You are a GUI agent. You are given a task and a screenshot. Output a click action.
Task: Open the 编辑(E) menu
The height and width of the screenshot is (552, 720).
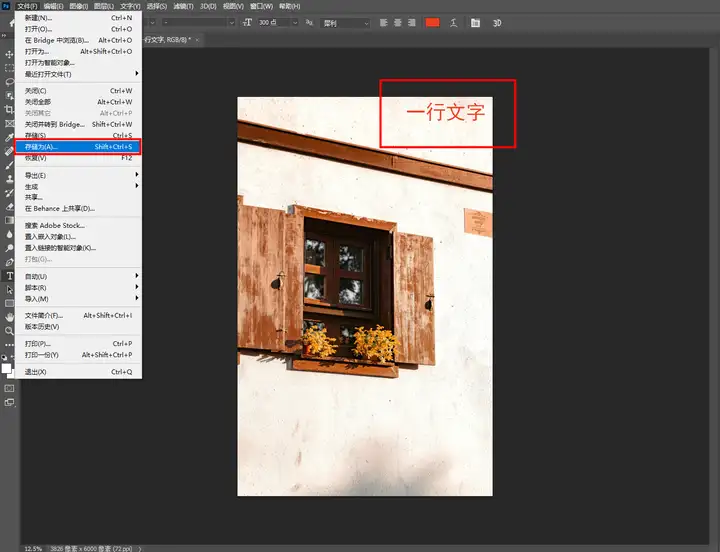[53, 6]
